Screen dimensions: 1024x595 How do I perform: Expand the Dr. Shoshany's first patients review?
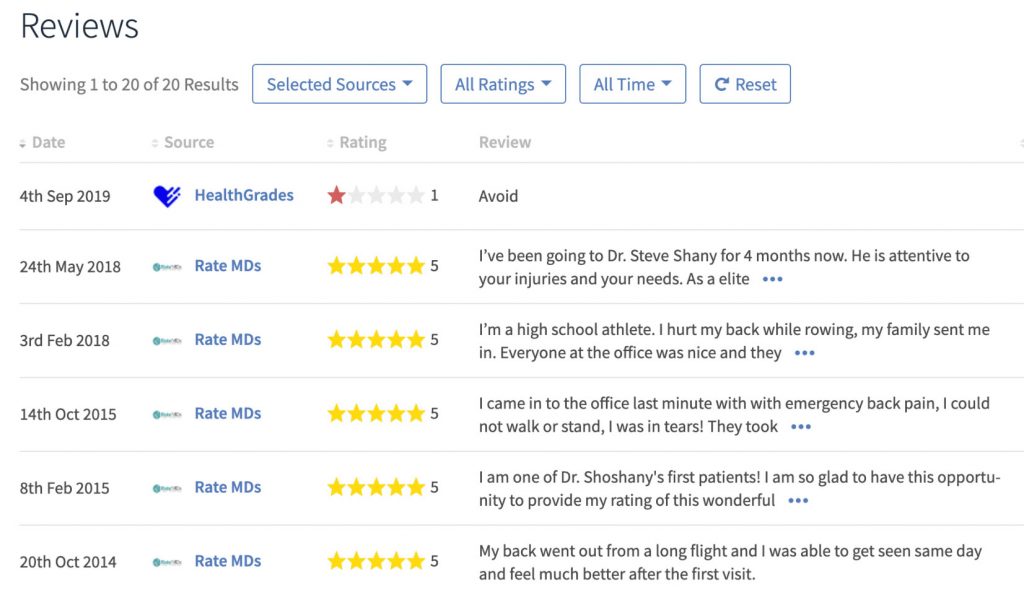(x=798, y=501)
